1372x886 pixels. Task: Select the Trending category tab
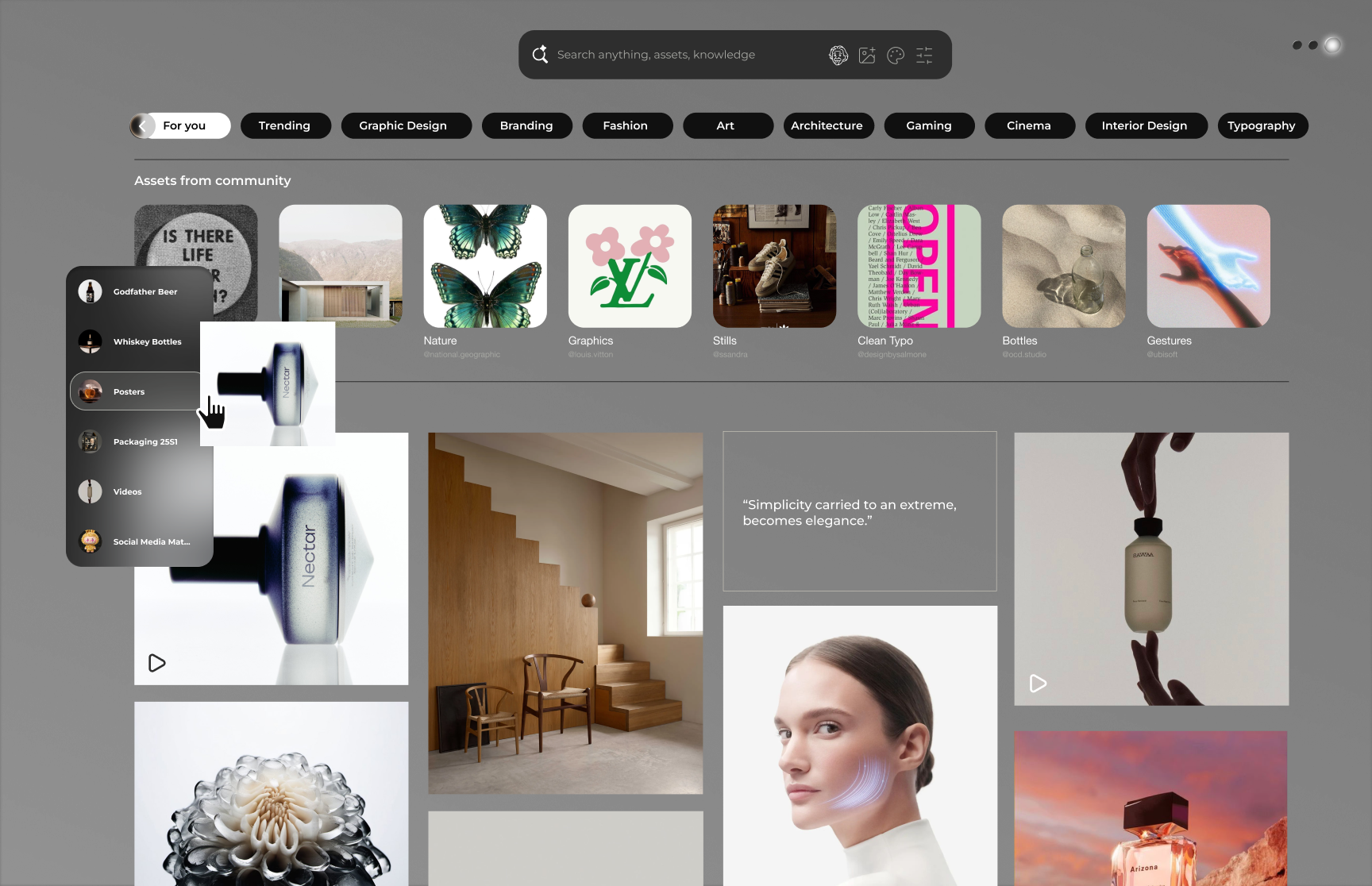click(284, 125)
